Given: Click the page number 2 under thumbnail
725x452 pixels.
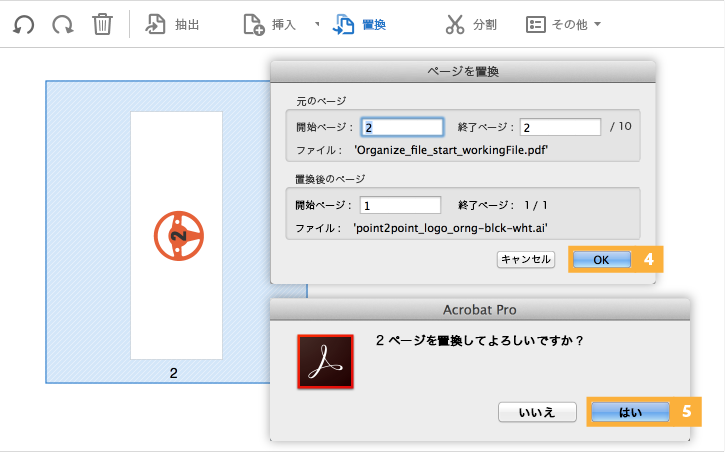Looking at the screenshot, I should [173, 373].
